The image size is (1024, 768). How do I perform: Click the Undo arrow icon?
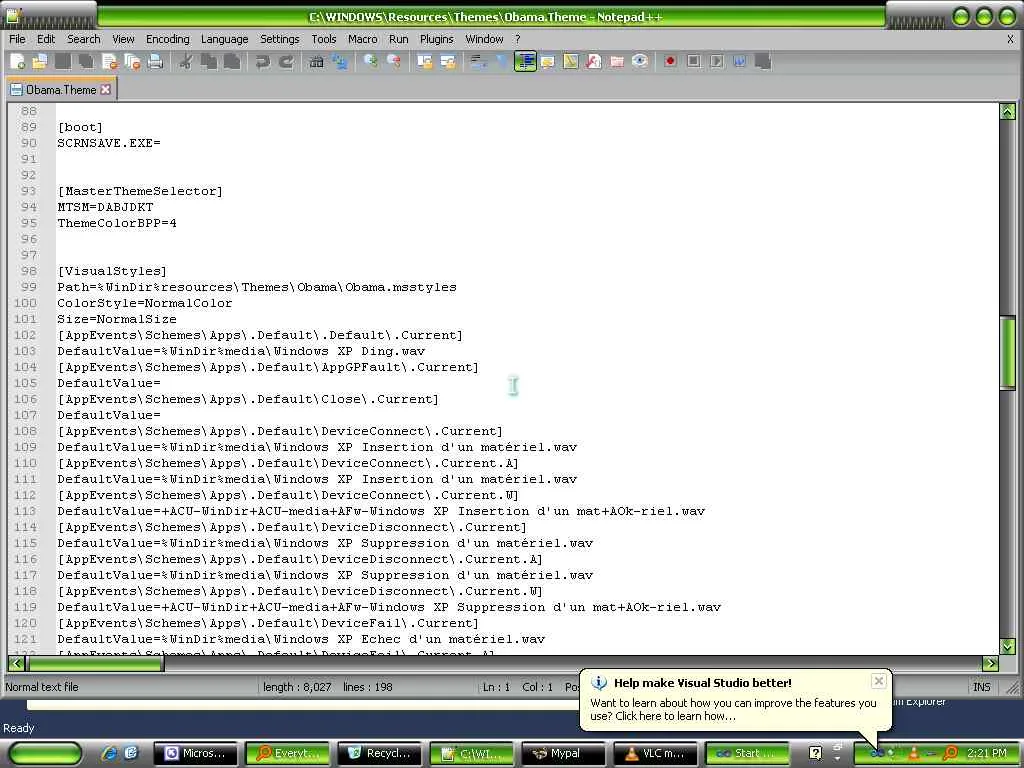tap(263, 61)
